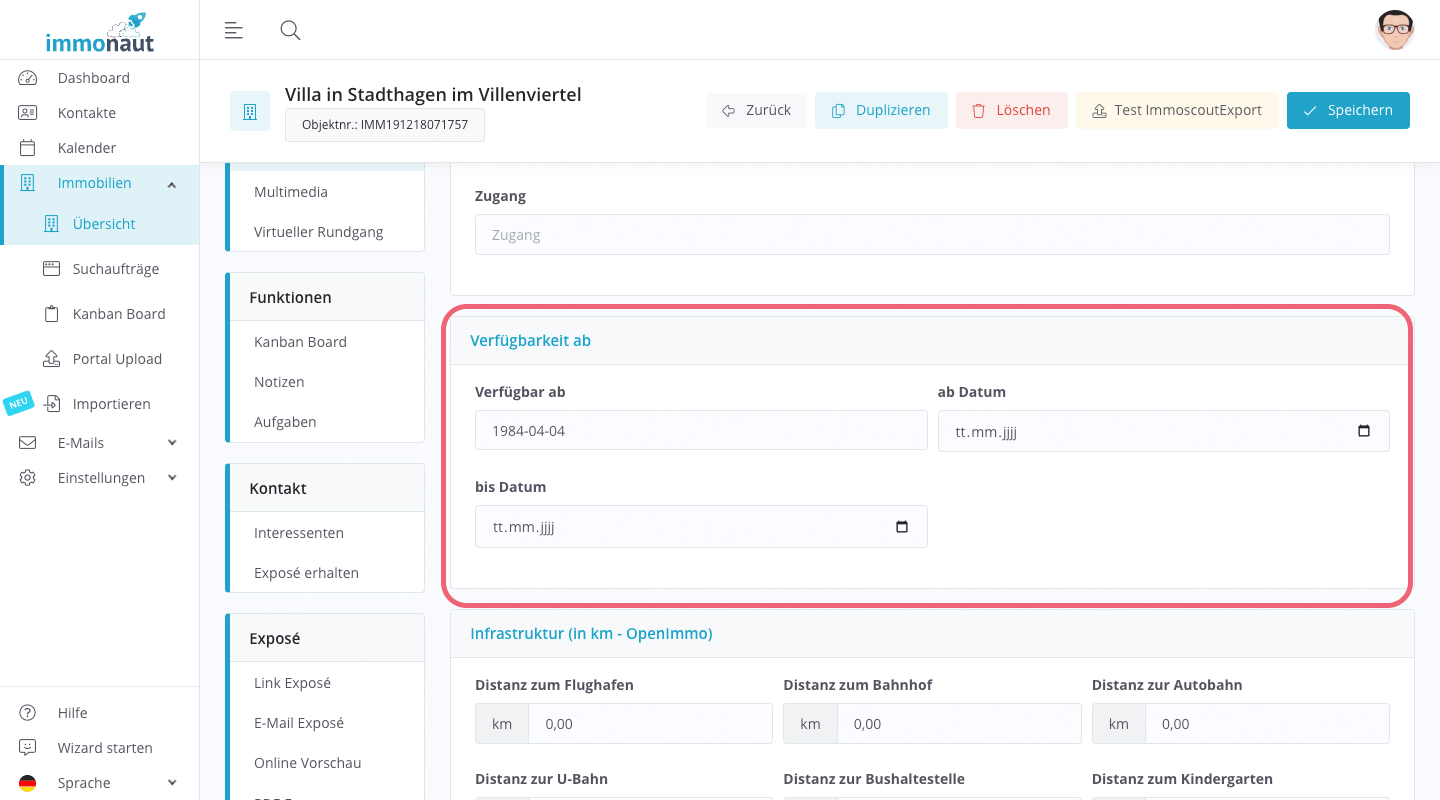The height and width of the screenshot is (800, 1440).
Task: Click the building icon beside the property title
Action: tap(250, 111)
